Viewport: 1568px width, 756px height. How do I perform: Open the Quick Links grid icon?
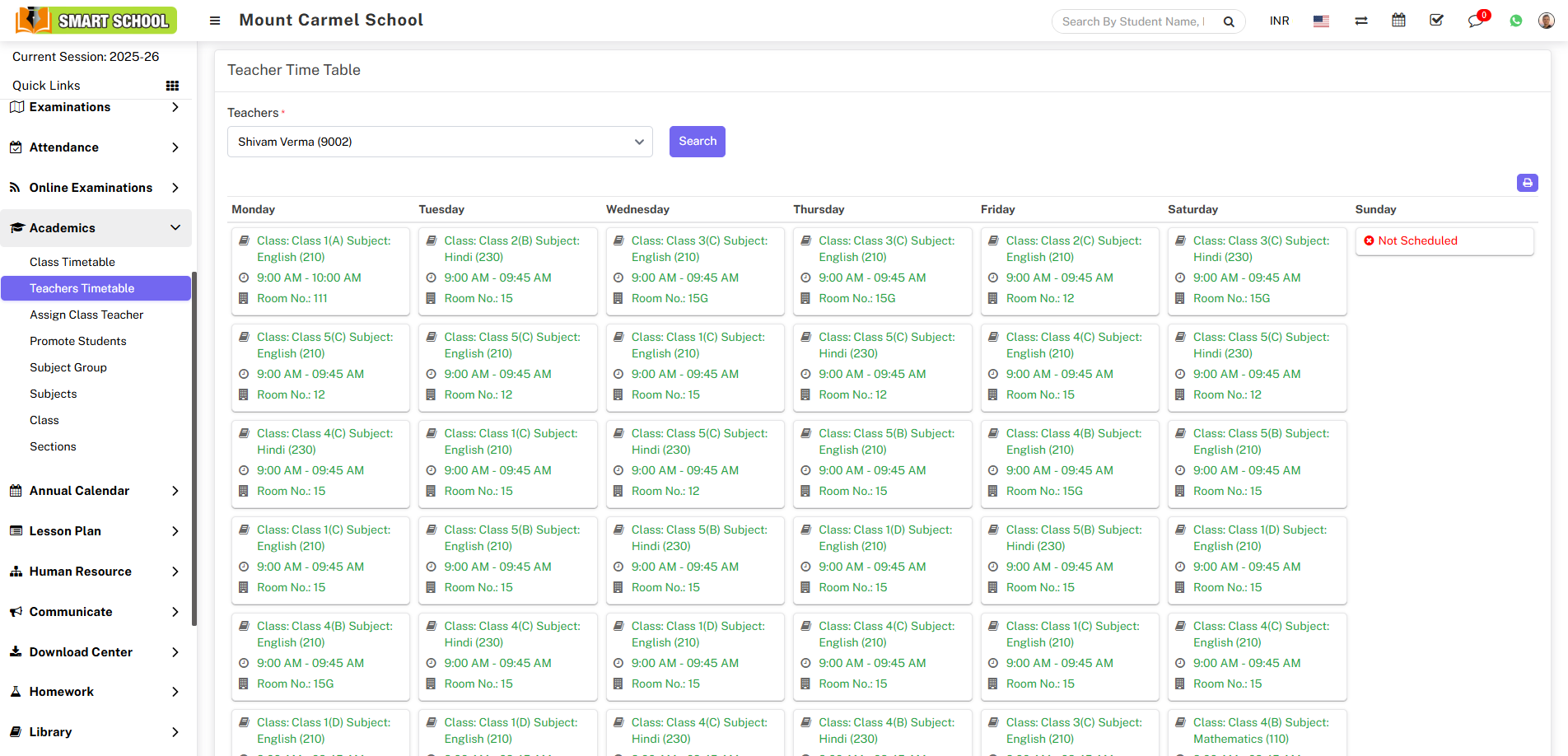tap(172, 85)
